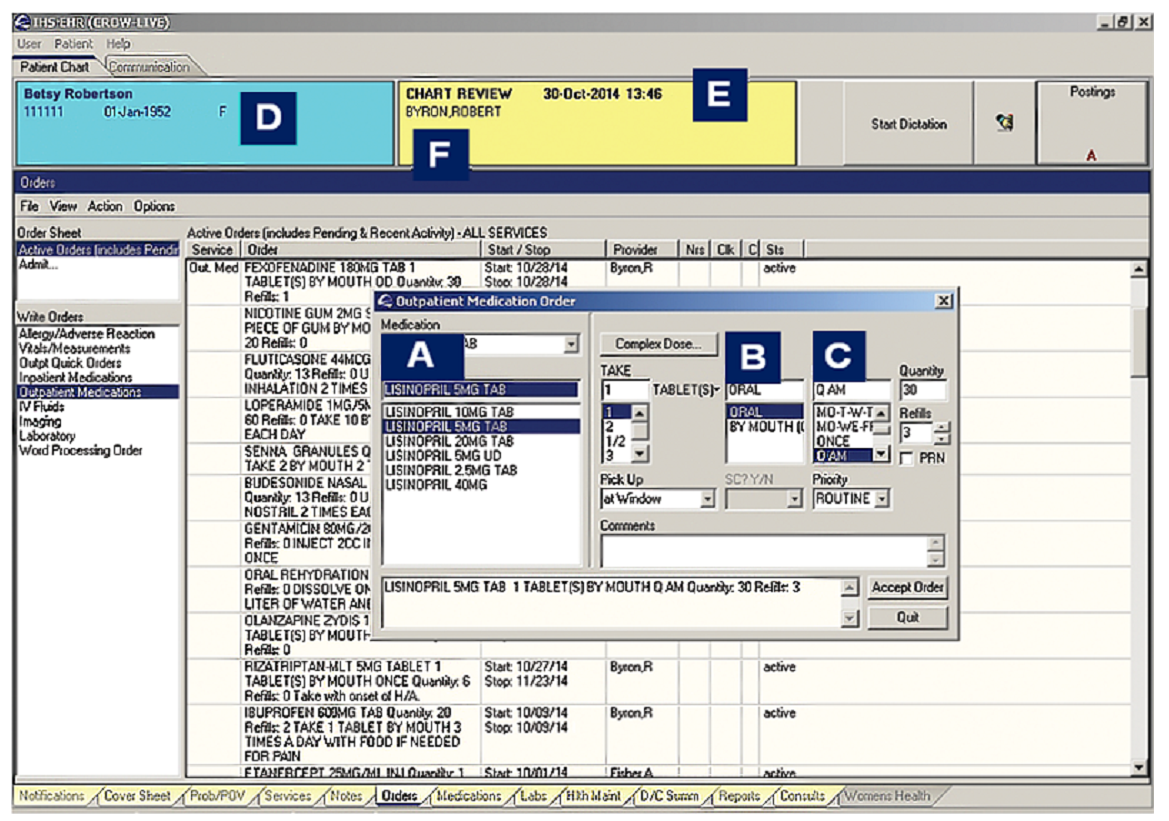Switch to the Consults tab
Screen dimensions: 1169x821
[802, 796]
